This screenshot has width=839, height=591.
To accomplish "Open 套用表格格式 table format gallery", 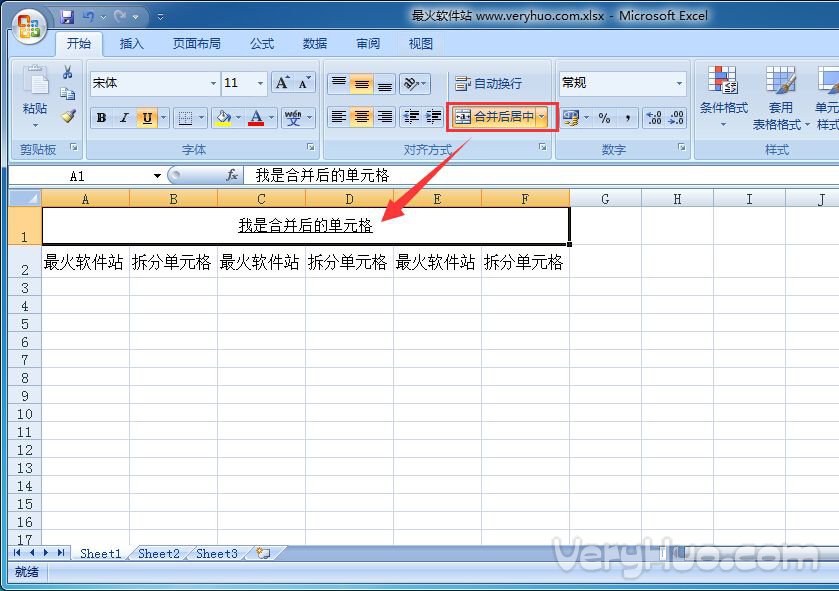I will tap(781, 97).
